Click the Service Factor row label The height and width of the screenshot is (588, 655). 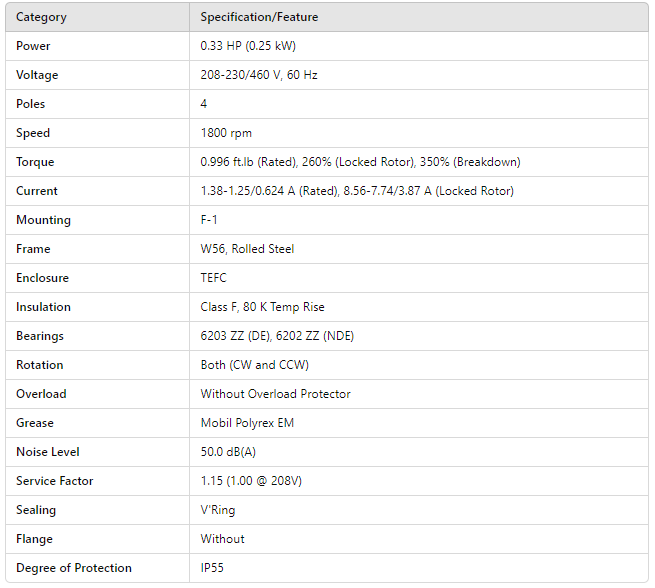point(55,481)
